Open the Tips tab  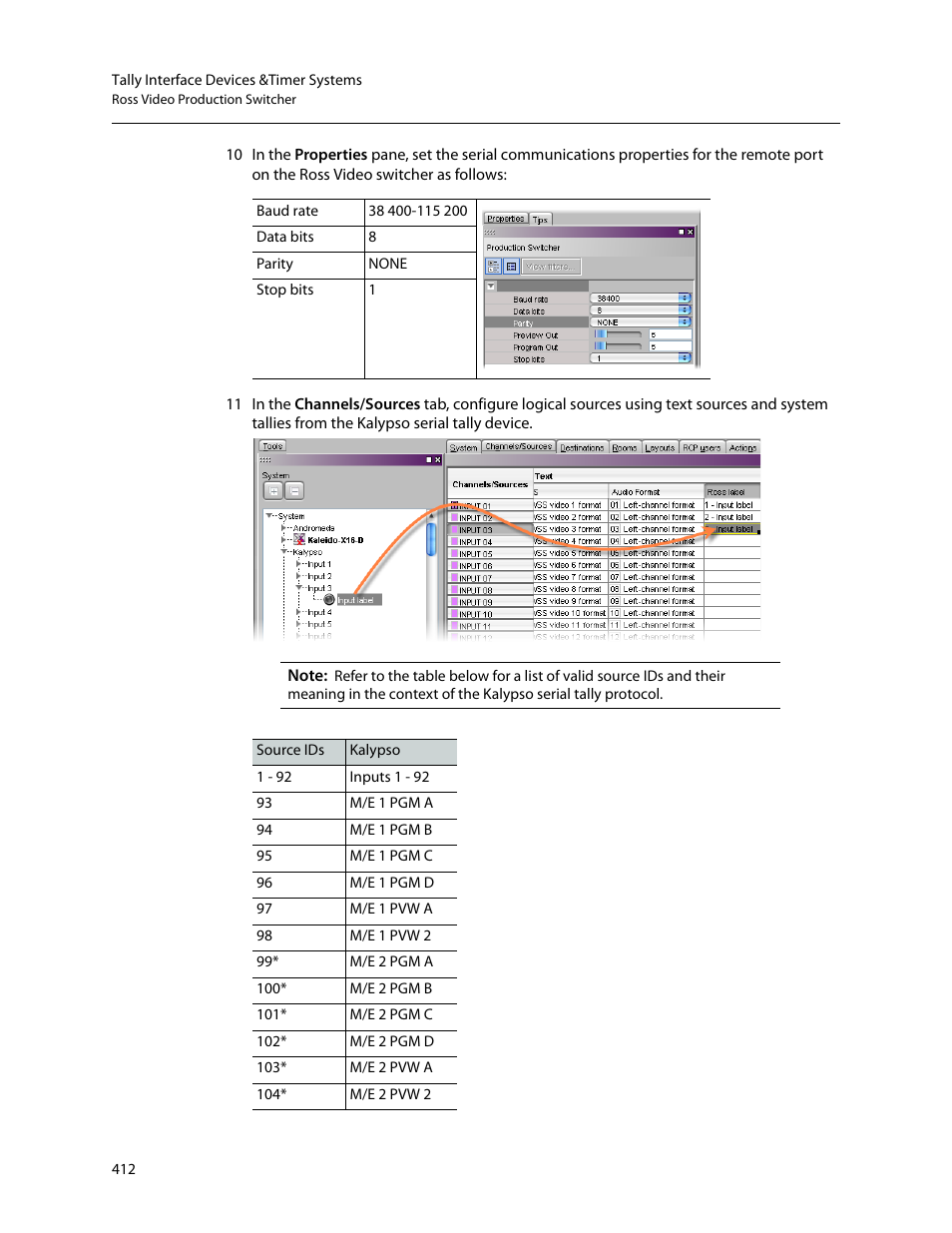pos(540,220)
